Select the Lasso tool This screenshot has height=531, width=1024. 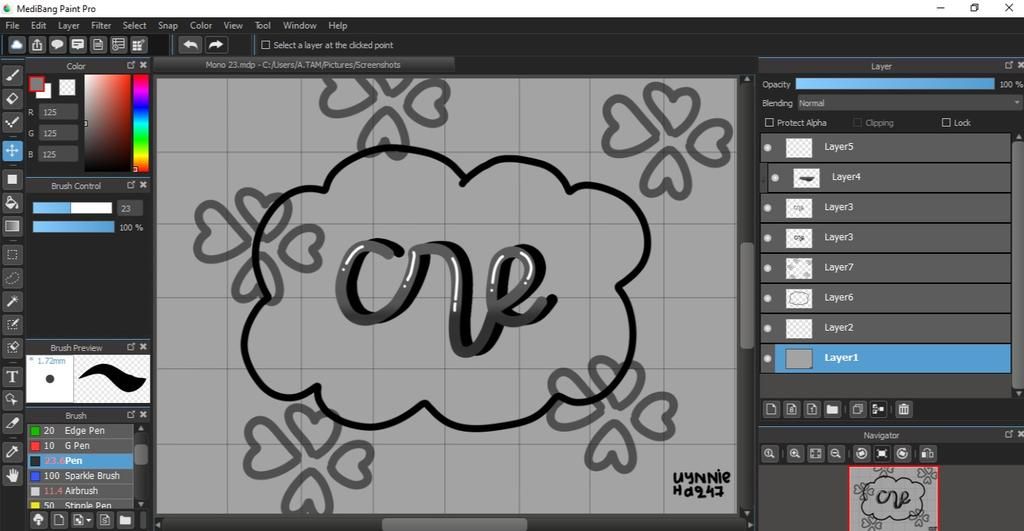pyautogui.click(x=12, y=278)
